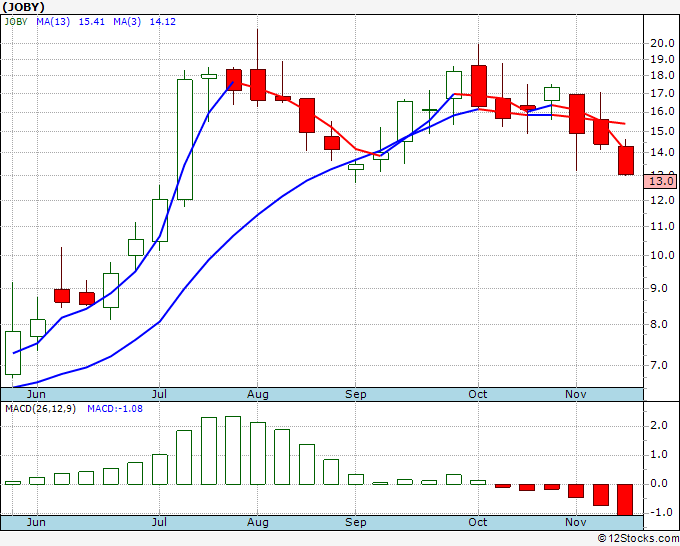
Task: Select the MA(13) legend label
Action: [x=53, y=22]
